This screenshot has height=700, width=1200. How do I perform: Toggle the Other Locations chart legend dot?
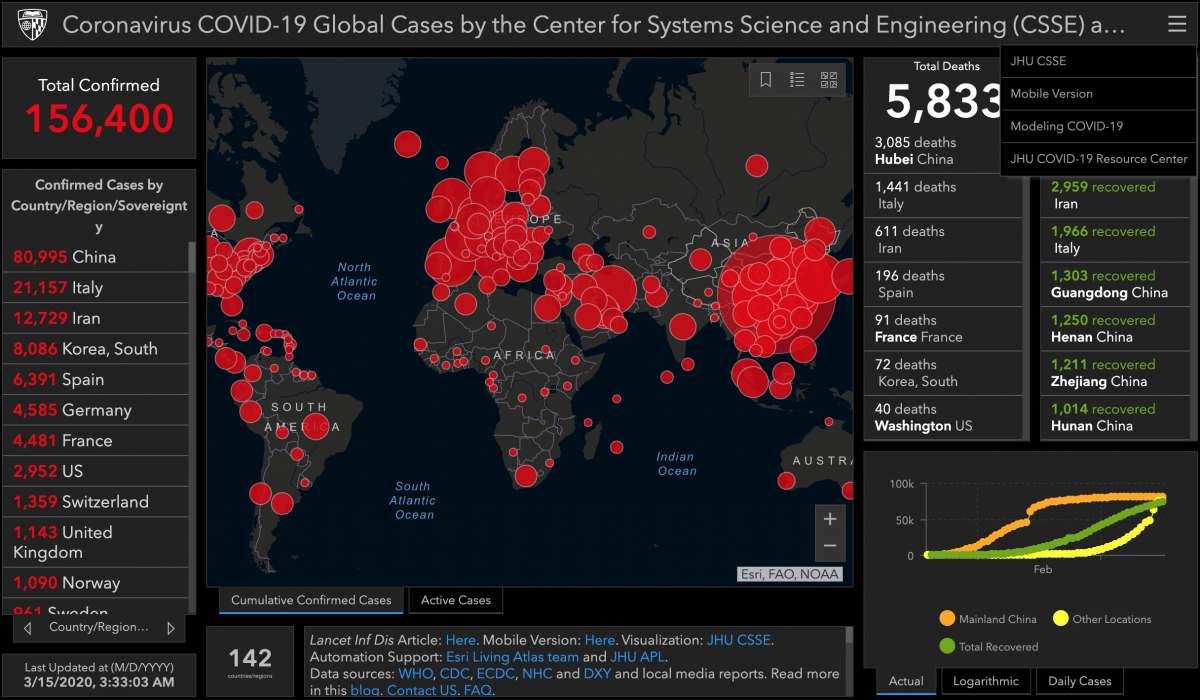1060,619
